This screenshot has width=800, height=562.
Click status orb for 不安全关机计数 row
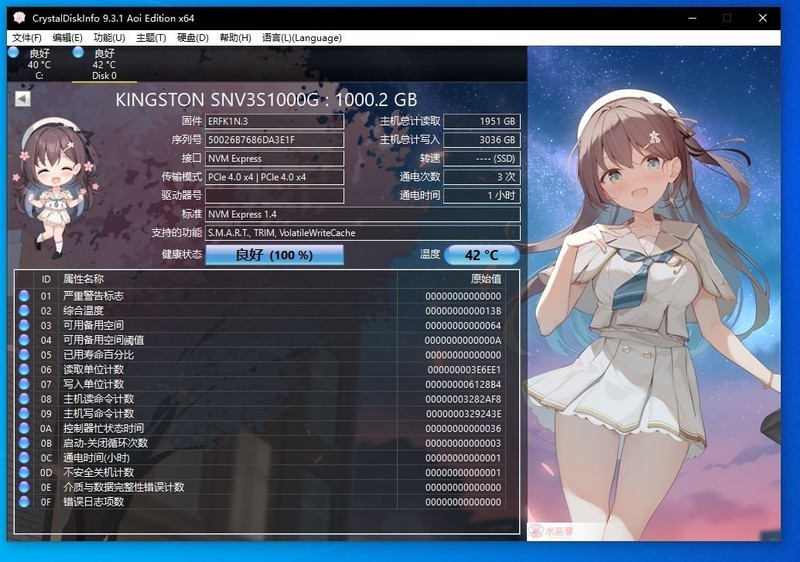[24, 472]
